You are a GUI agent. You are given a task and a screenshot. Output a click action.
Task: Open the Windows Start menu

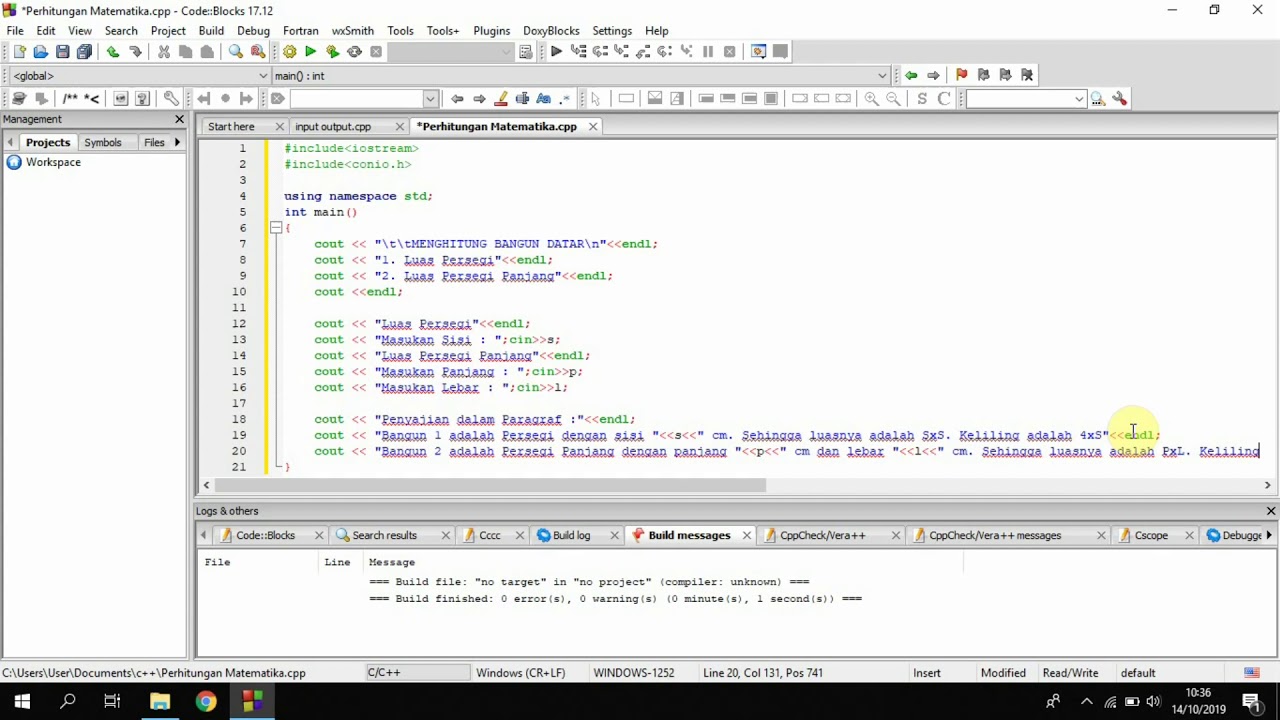click(22, 702)
